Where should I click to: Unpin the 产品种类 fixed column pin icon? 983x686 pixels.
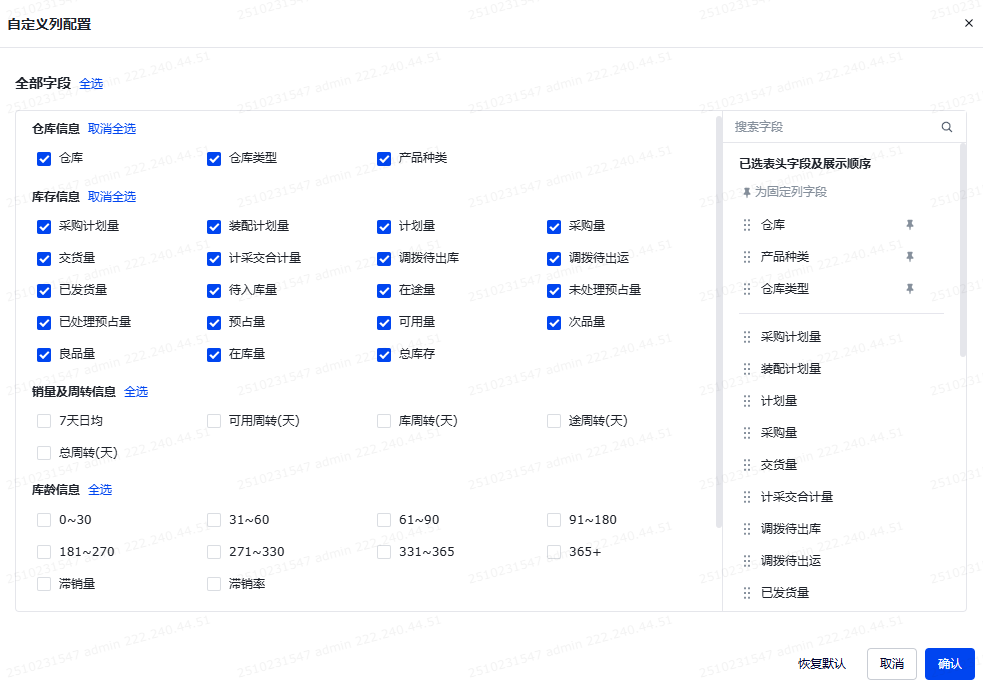coord(910,256)
